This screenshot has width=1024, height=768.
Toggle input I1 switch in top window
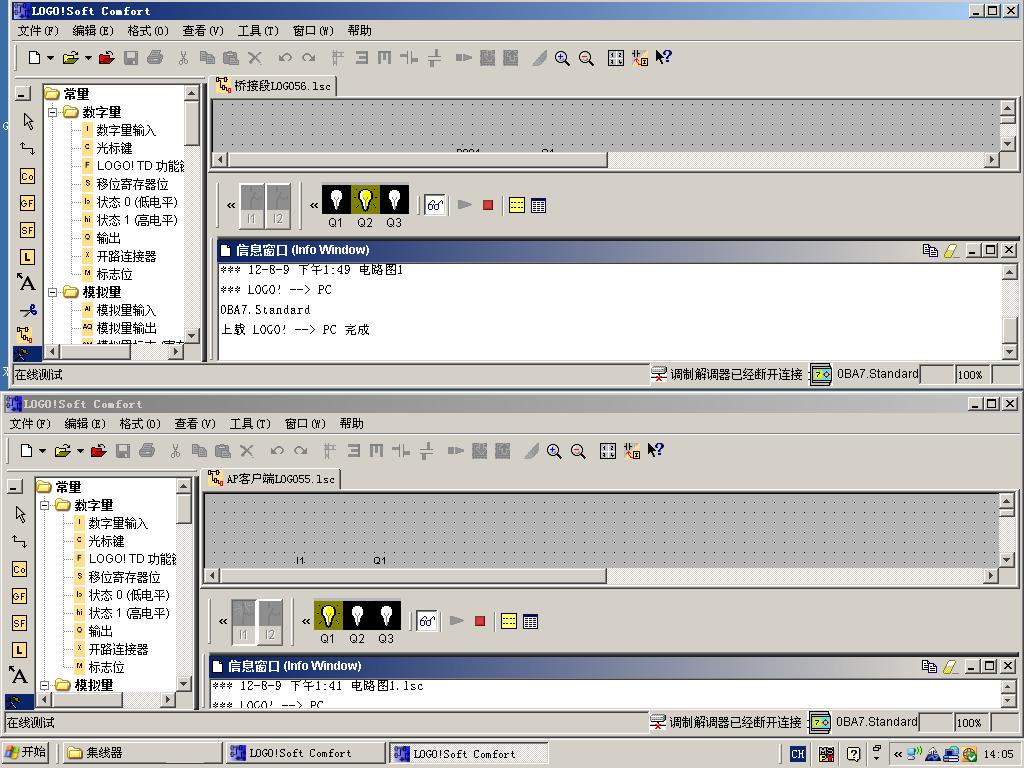coord(252,206)
